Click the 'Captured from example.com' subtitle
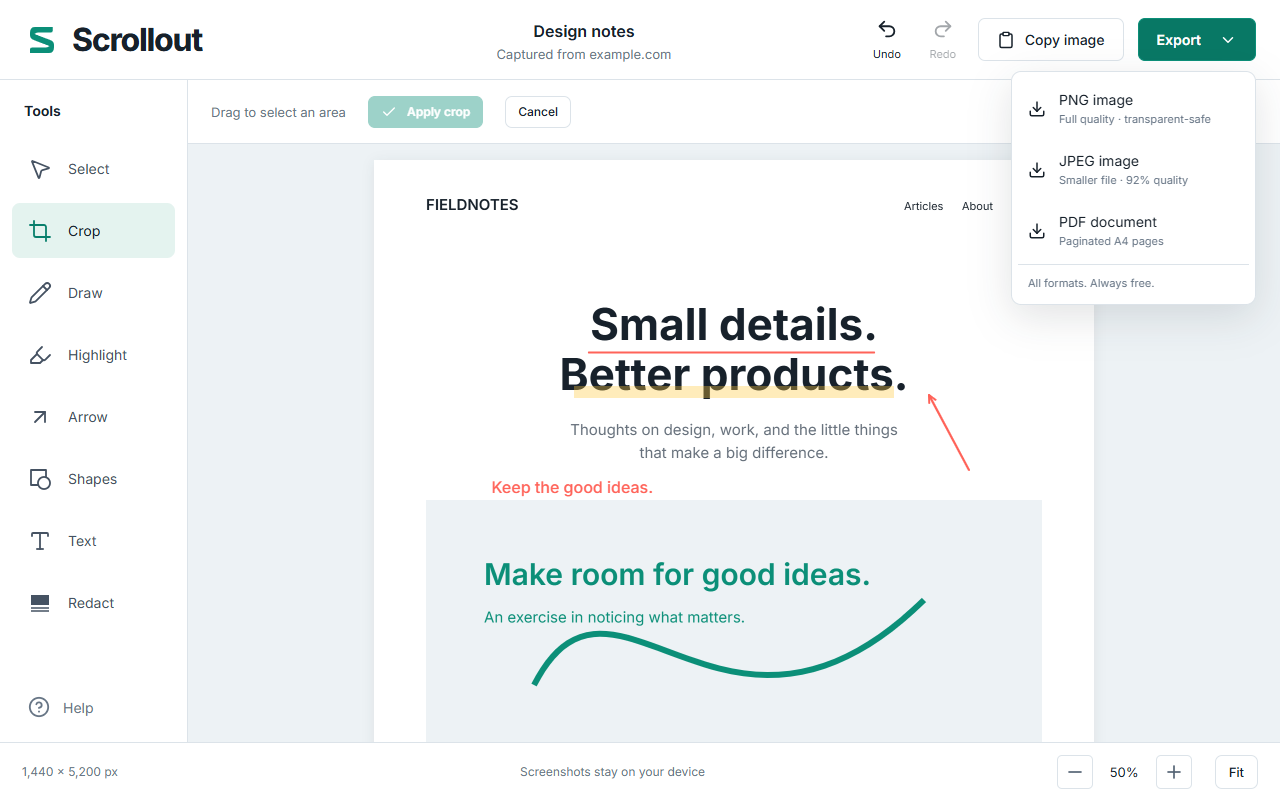Screen dimensions: 1280x800 click(x=584, y=55)
